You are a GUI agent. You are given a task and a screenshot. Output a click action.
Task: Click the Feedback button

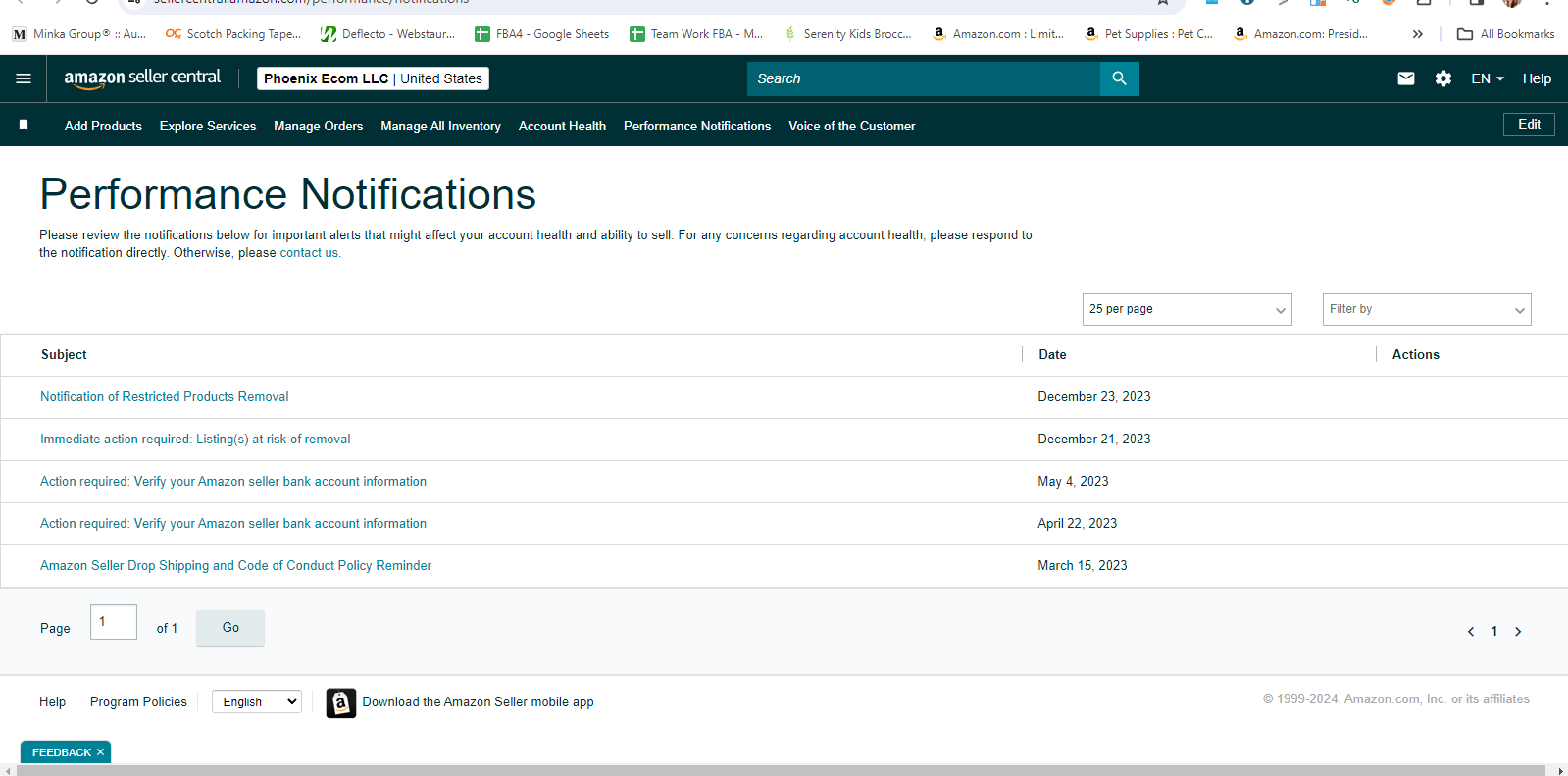click(61, 752)
